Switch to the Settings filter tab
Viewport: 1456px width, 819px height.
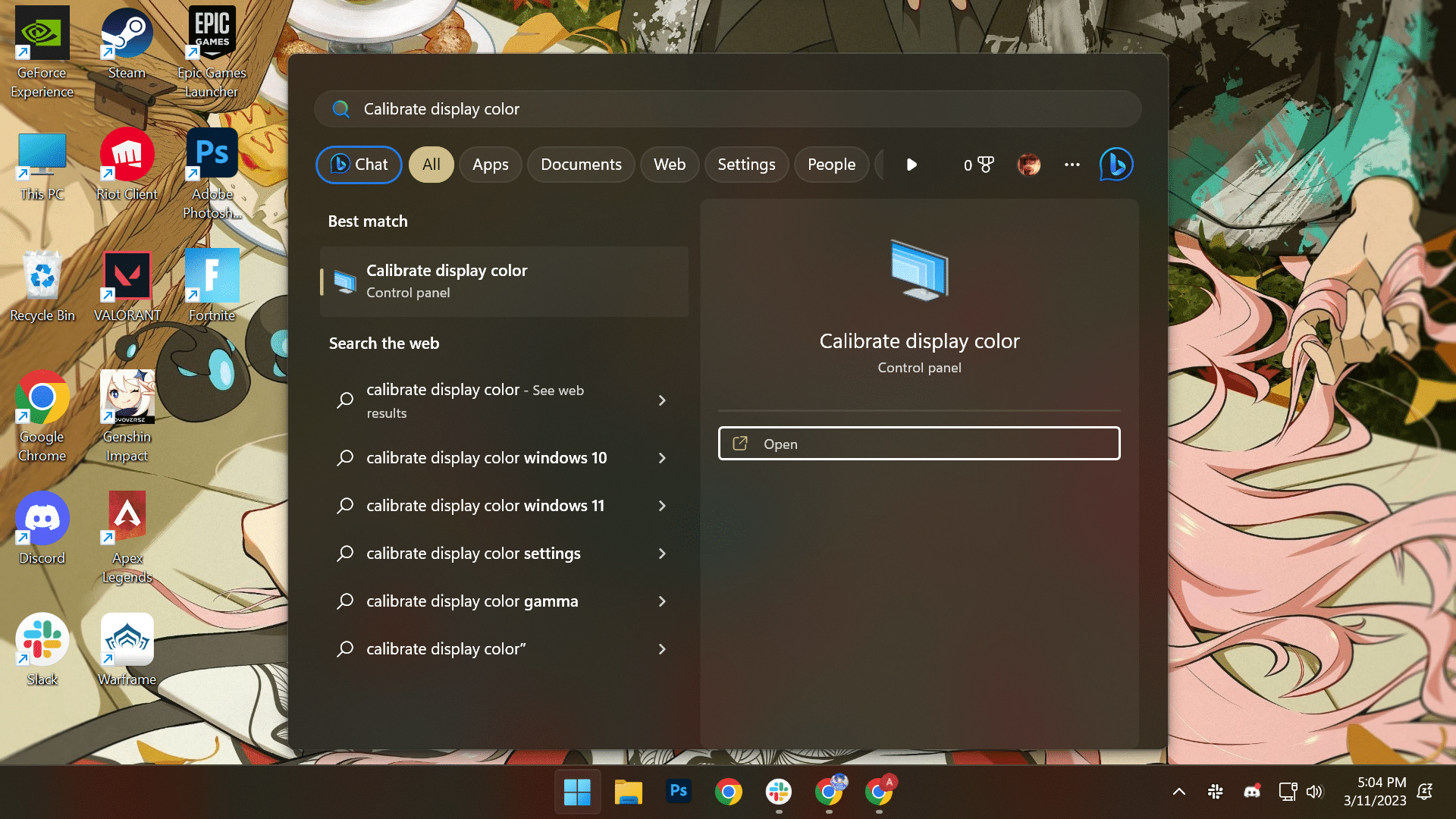pos(746,165)
